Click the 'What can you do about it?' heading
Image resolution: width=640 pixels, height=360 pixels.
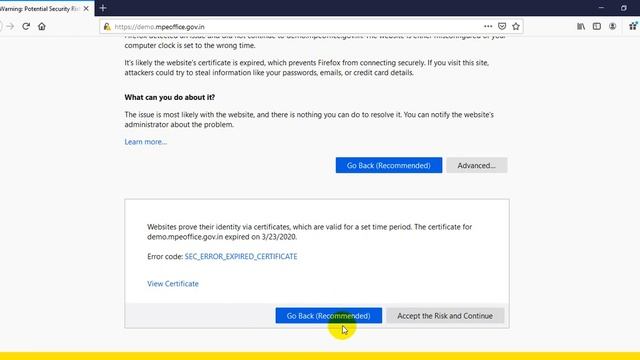click(x=170, y=97)
